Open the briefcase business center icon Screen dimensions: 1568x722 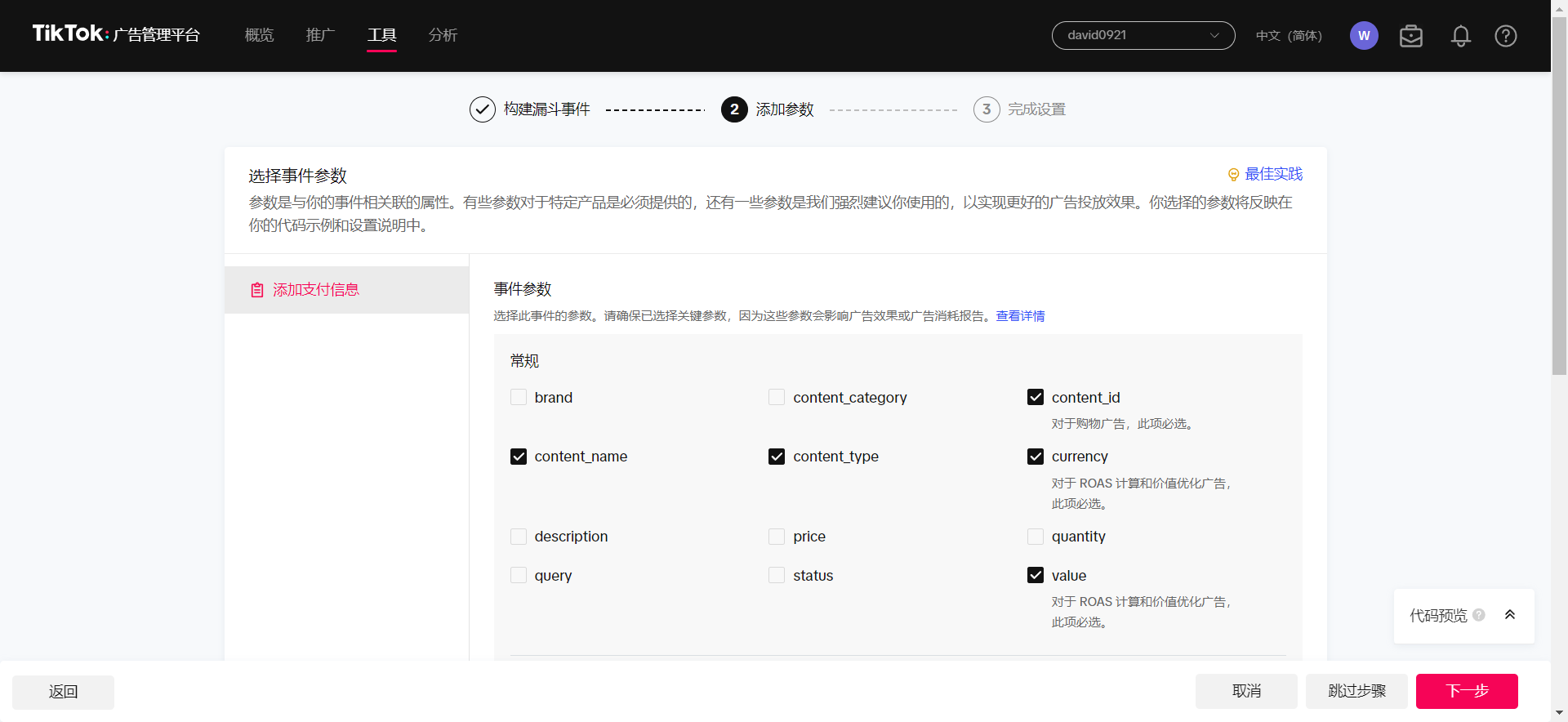(x=1411, y=36)
